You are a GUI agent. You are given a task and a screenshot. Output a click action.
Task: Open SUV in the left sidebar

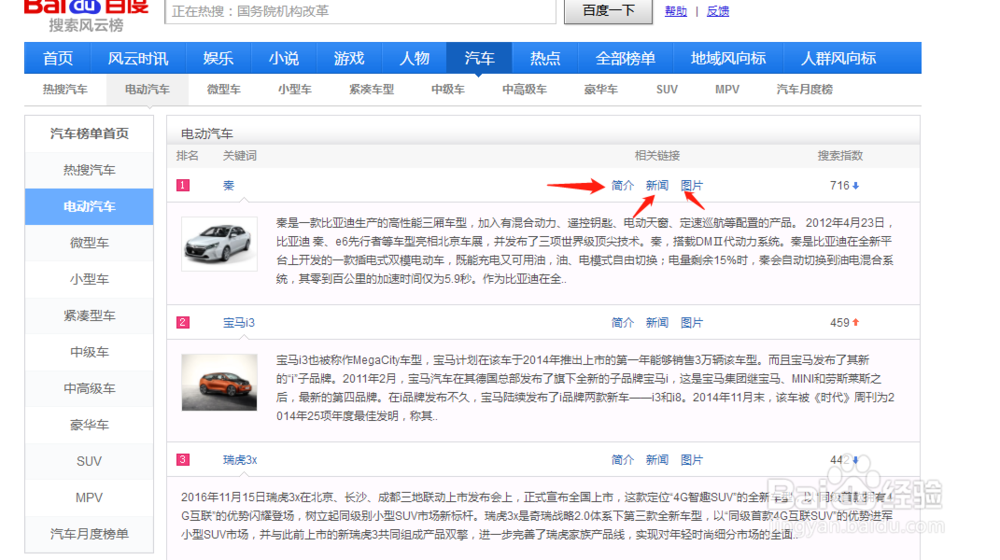[x=89, y=461]
